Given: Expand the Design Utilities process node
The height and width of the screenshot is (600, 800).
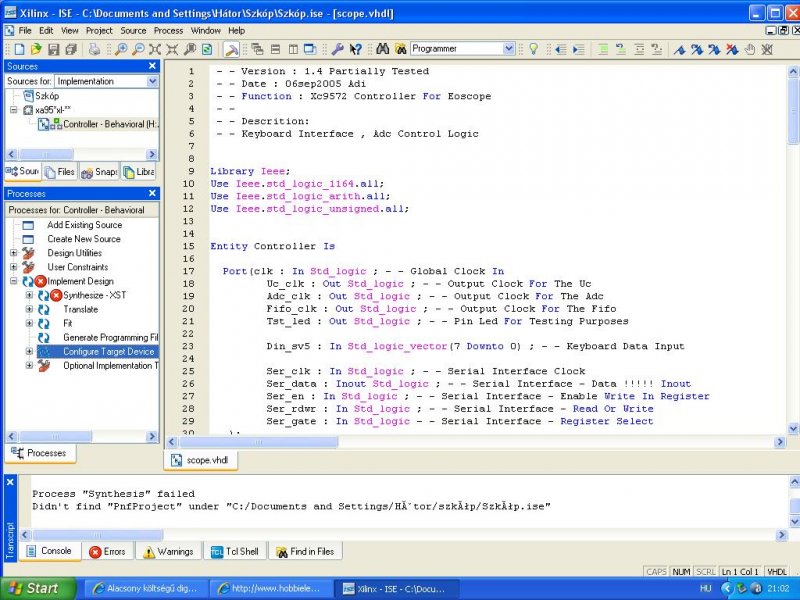Looking at the screenshot, I should pos(14,253).
